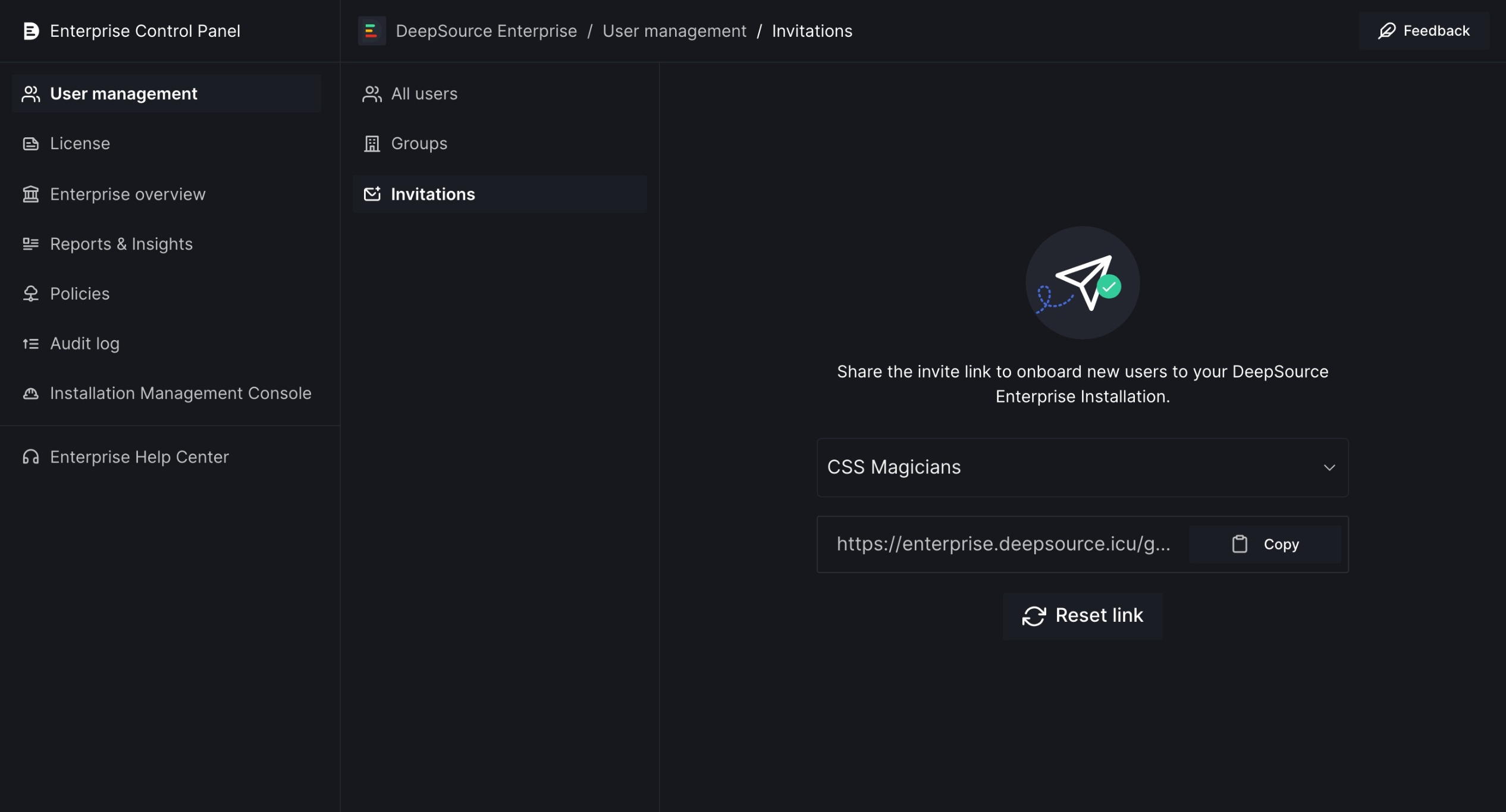
Task: Click the Policies award icon
Action: coord(31,293)
